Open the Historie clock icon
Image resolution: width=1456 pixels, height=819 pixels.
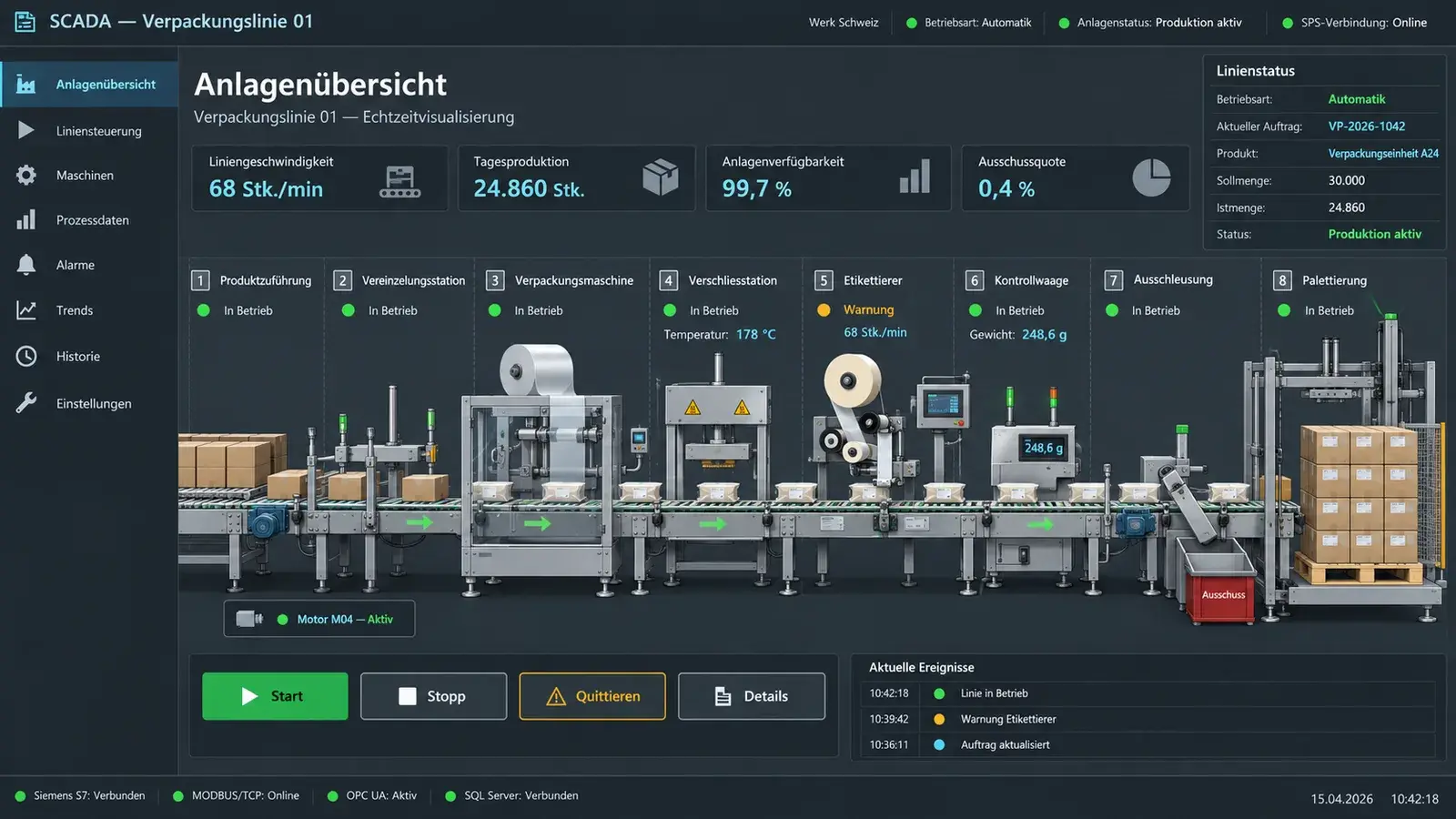coord(26,356)
